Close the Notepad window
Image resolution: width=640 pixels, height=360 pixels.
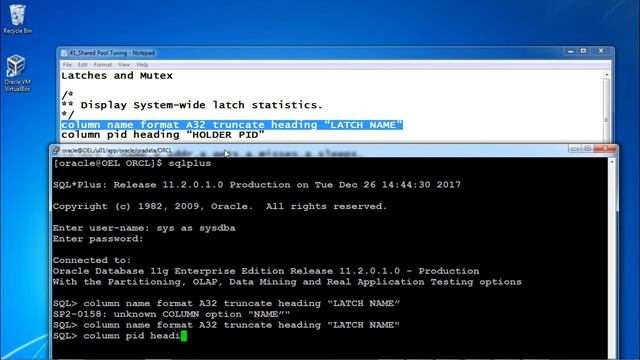[x=601, y=51]
